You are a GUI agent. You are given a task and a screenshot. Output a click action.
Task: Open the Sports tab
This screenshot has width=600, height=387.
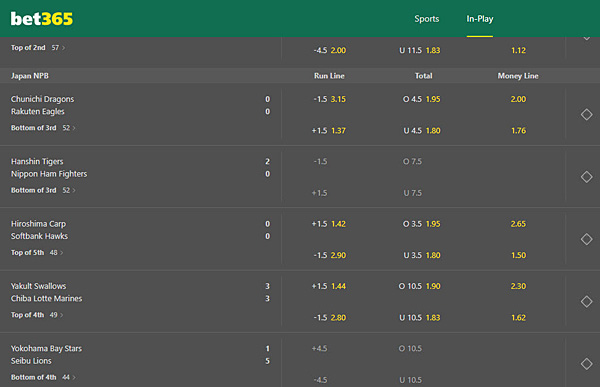[x=427, y=19]
